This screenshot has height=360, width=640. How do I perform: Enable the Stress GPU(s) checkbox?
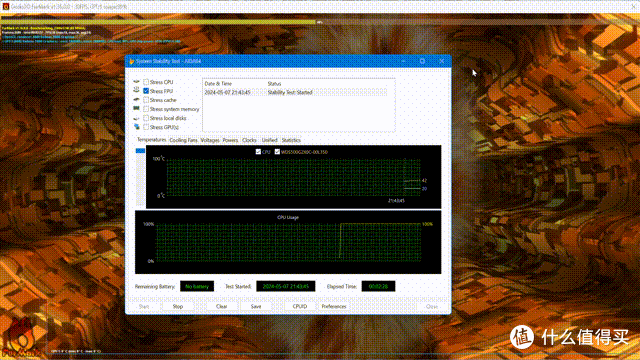tap(146, 127)
